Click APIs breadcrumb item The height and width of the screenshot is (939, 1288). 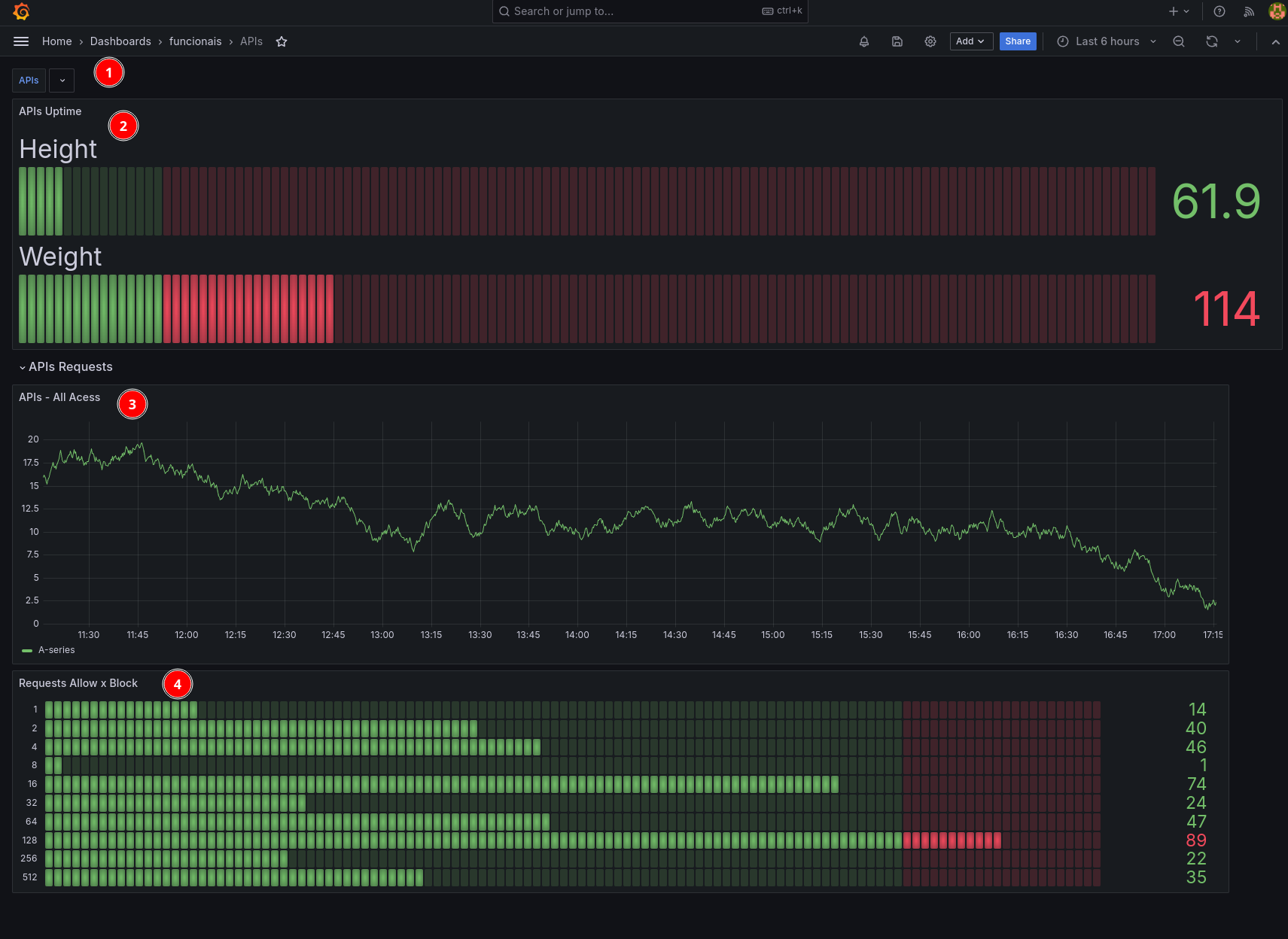tap(251, 41)
